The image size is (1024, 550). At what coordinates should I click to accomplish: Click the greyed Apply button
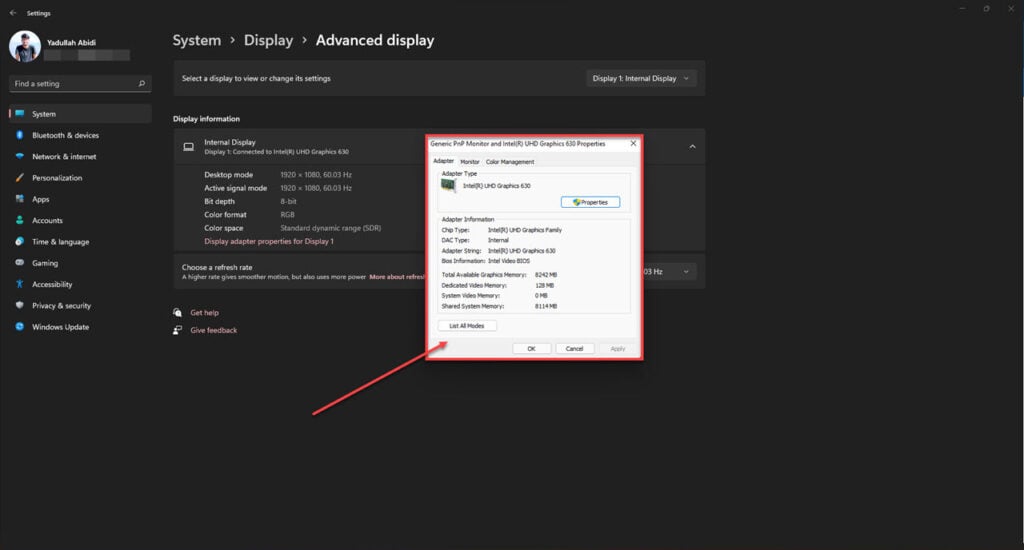point(618,349)
